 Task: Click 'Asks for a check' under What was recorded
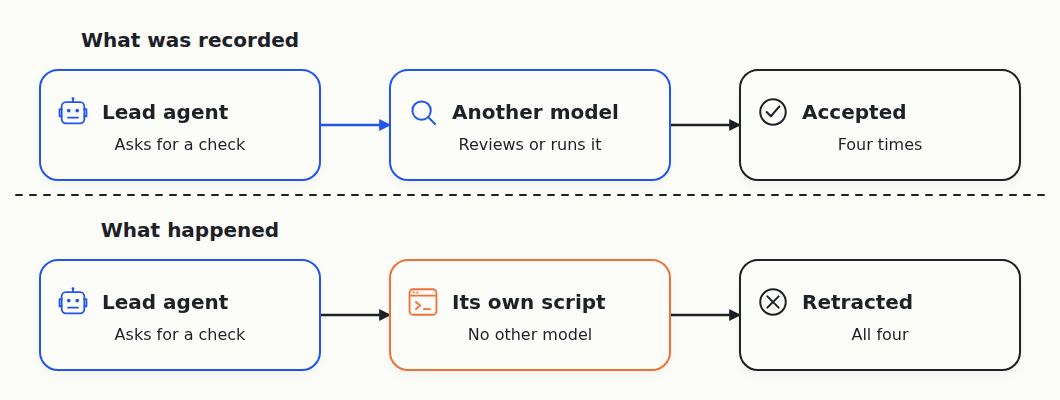pyautogui.click(x=180, y=145)
